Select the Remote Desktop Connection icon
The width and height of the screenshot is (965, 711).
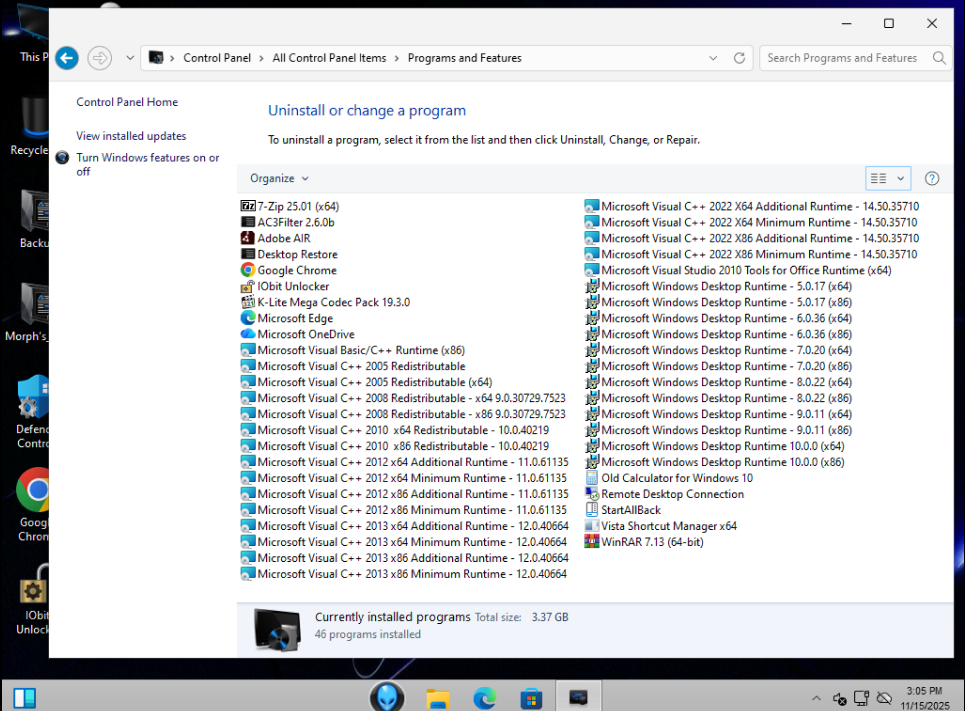pyautogui.click(x=591, y=494)
